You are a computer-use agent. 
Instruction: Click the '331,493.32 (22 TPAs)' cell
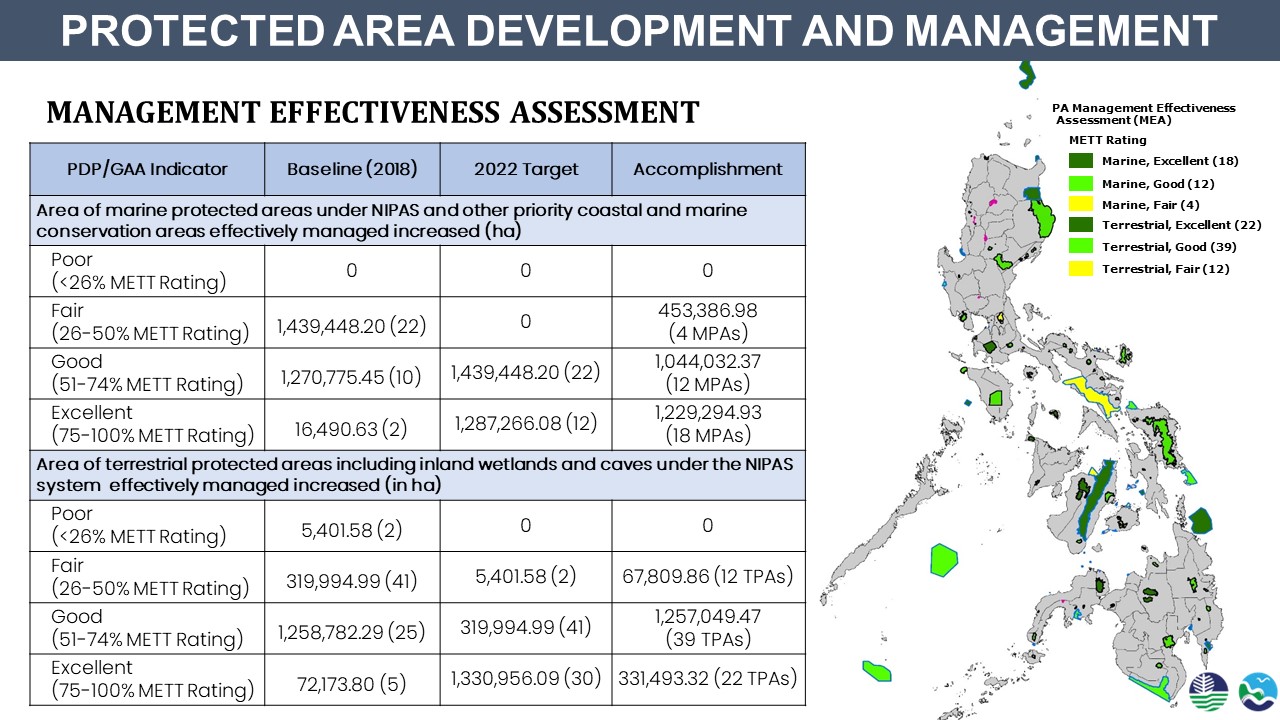708,680
